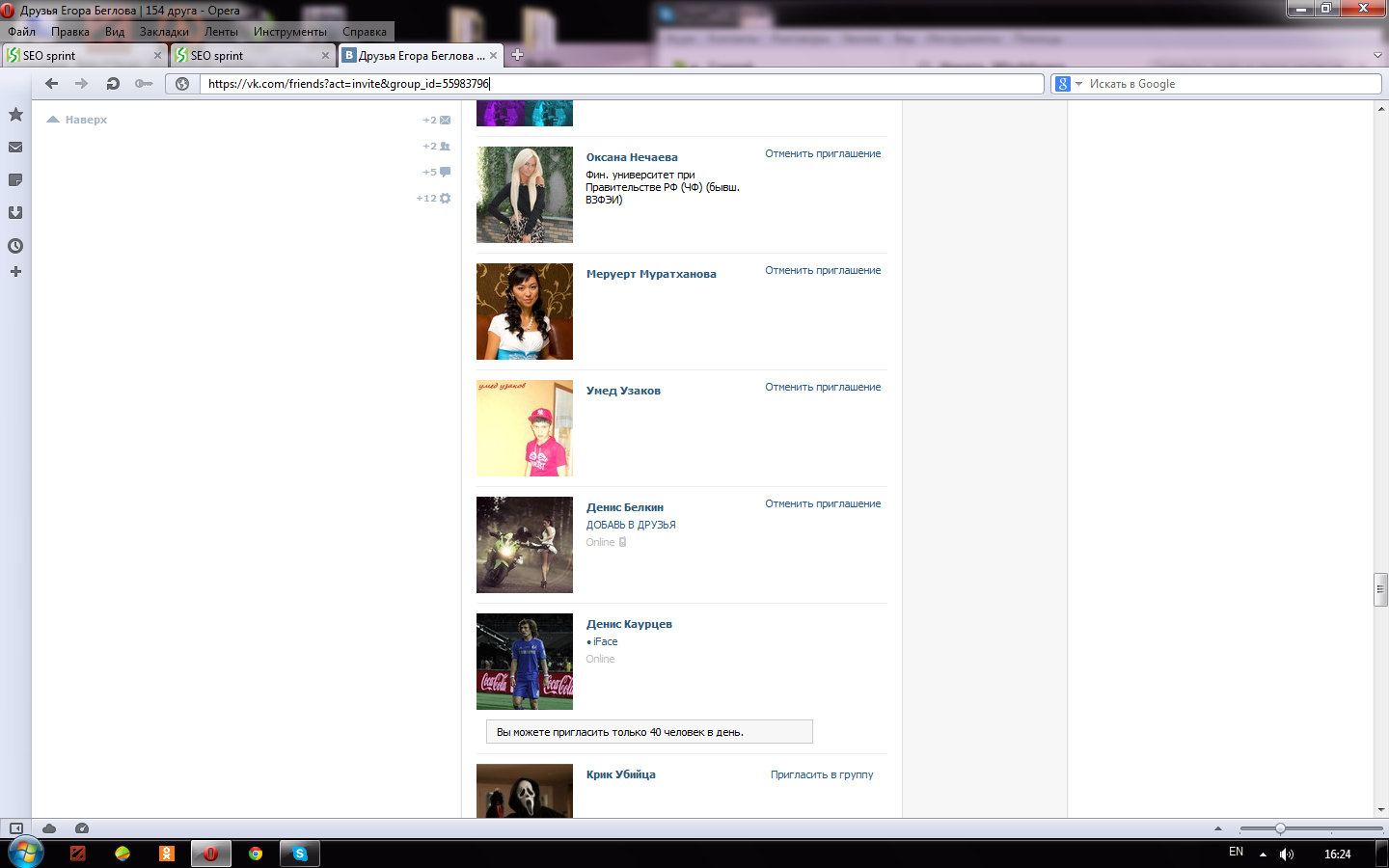The image size is (1389, 868).
Task: Open Windows Start menu
Action: pyautogui.click(x=26, y=853)
